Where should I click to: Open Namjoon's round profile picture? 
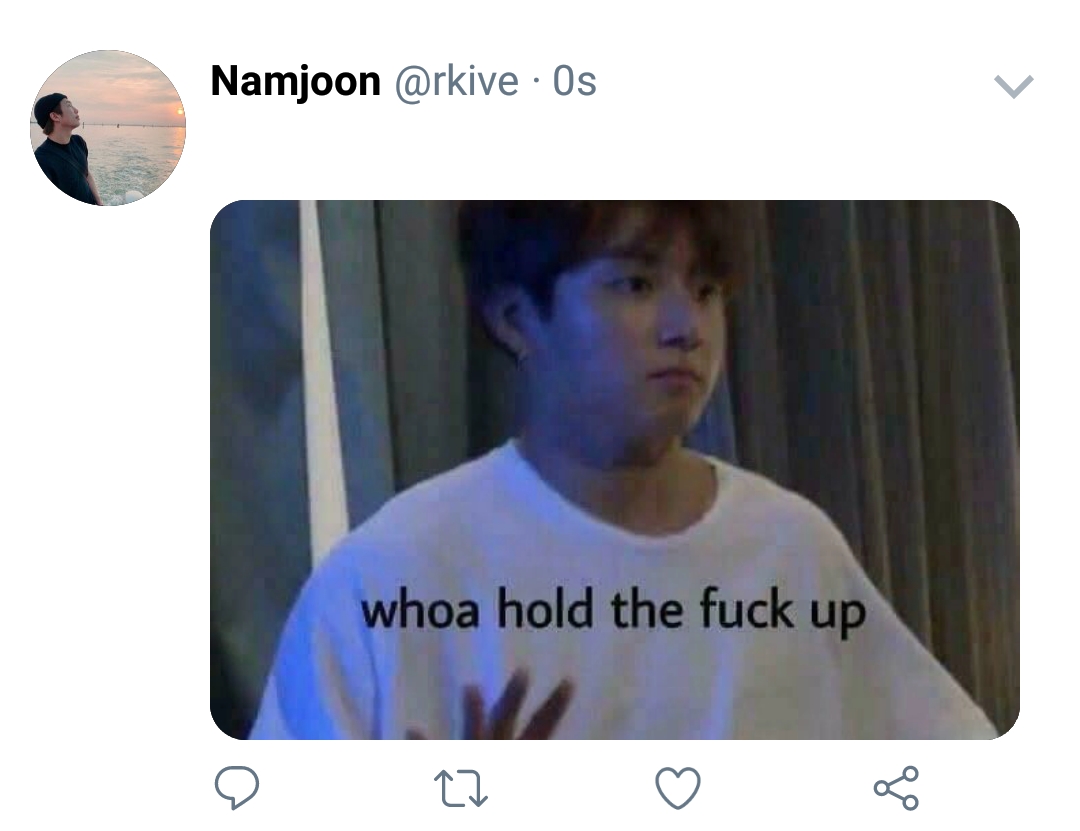click(x=107, y=127)
